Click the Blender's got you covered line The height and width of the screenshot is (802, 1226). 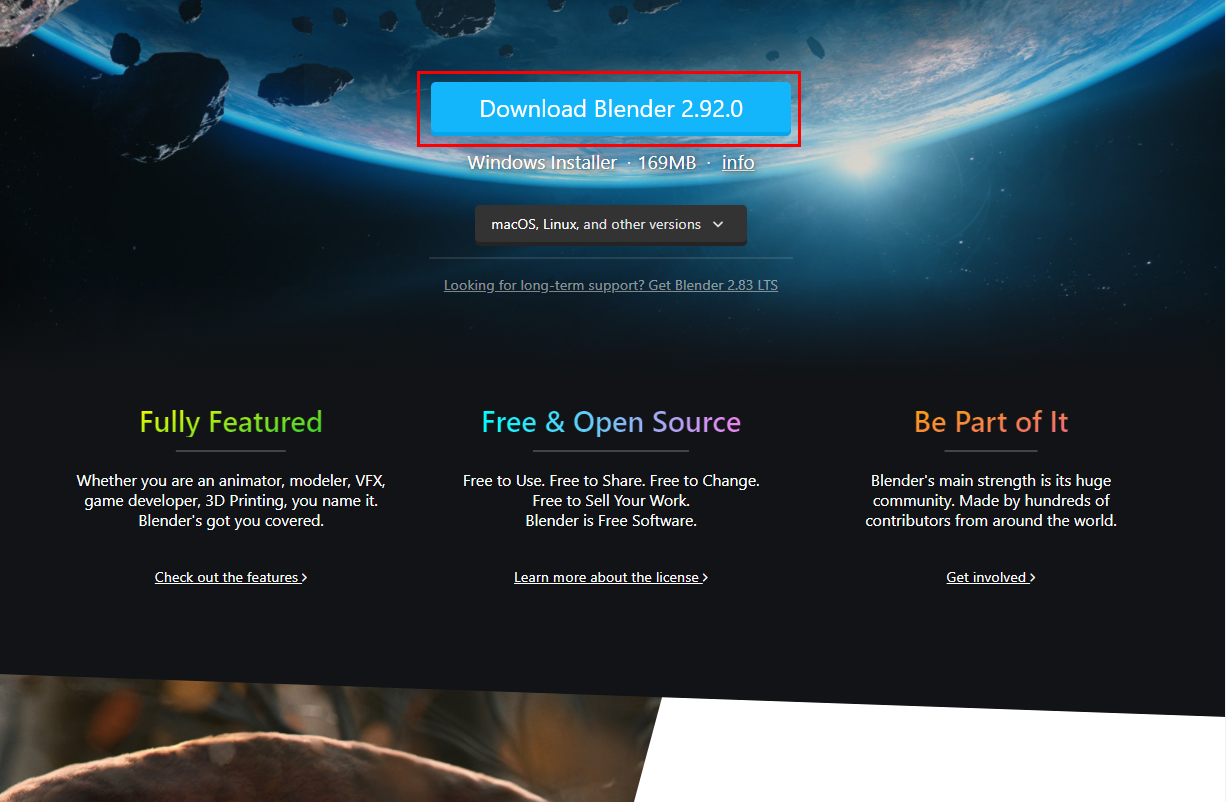coord(231,521)
